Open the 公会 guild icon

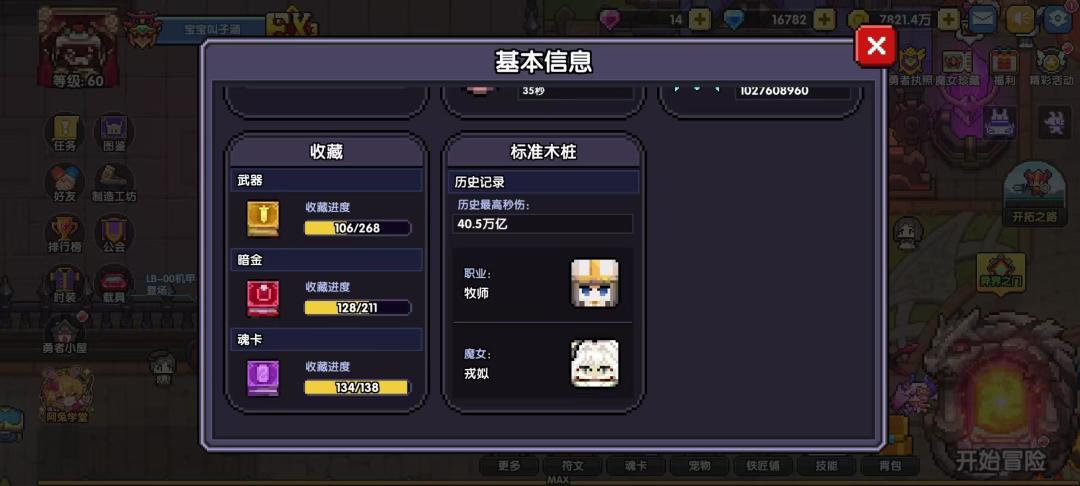[x=114, y=234]
